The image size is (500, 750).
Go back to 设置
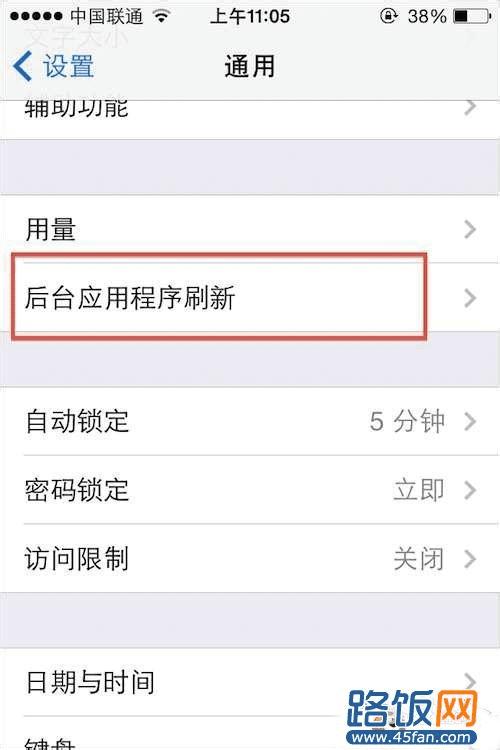coord(54,66)
